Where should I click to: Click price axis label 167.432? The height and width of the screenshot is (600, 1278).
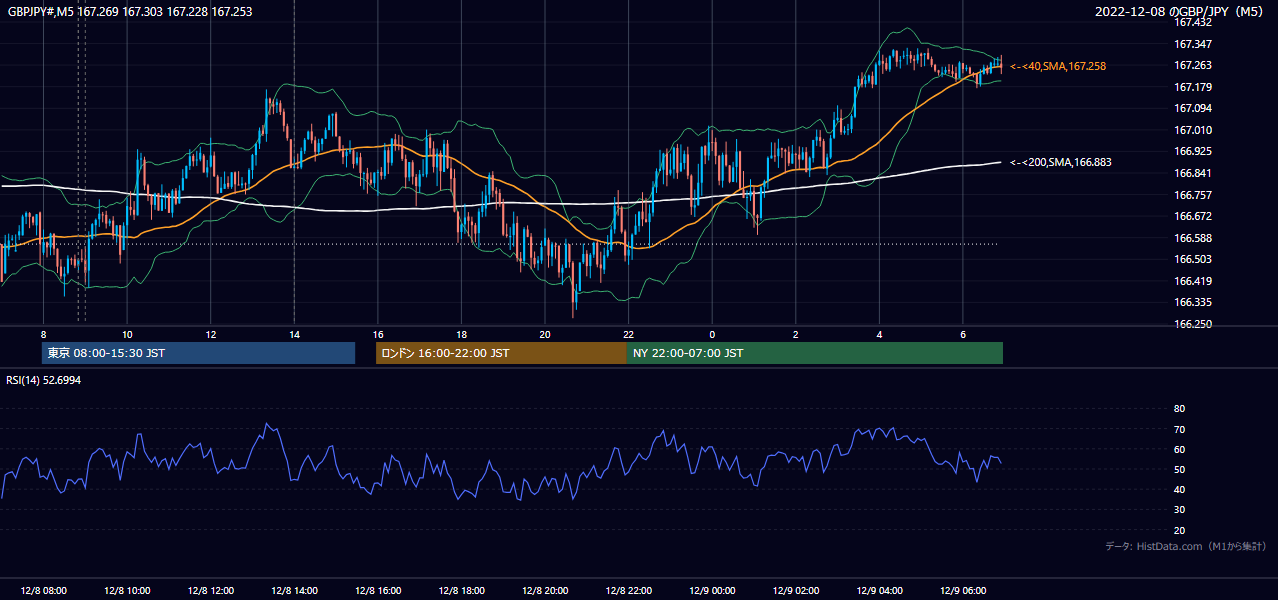[x=1193, y=22]
